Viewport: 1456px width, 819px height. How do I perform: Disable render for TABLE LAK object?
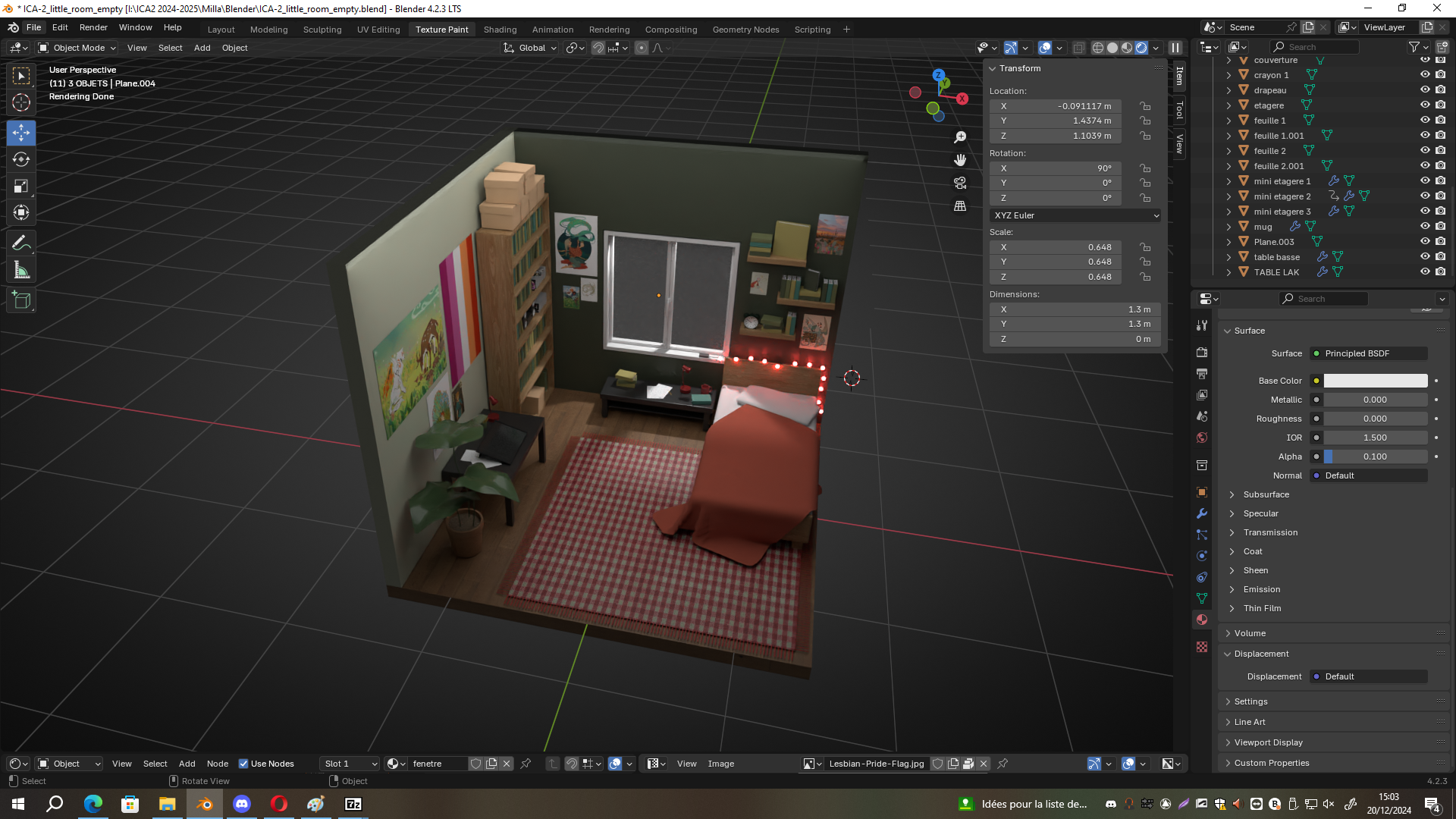pyautogui.click(x=1440, y=271)
